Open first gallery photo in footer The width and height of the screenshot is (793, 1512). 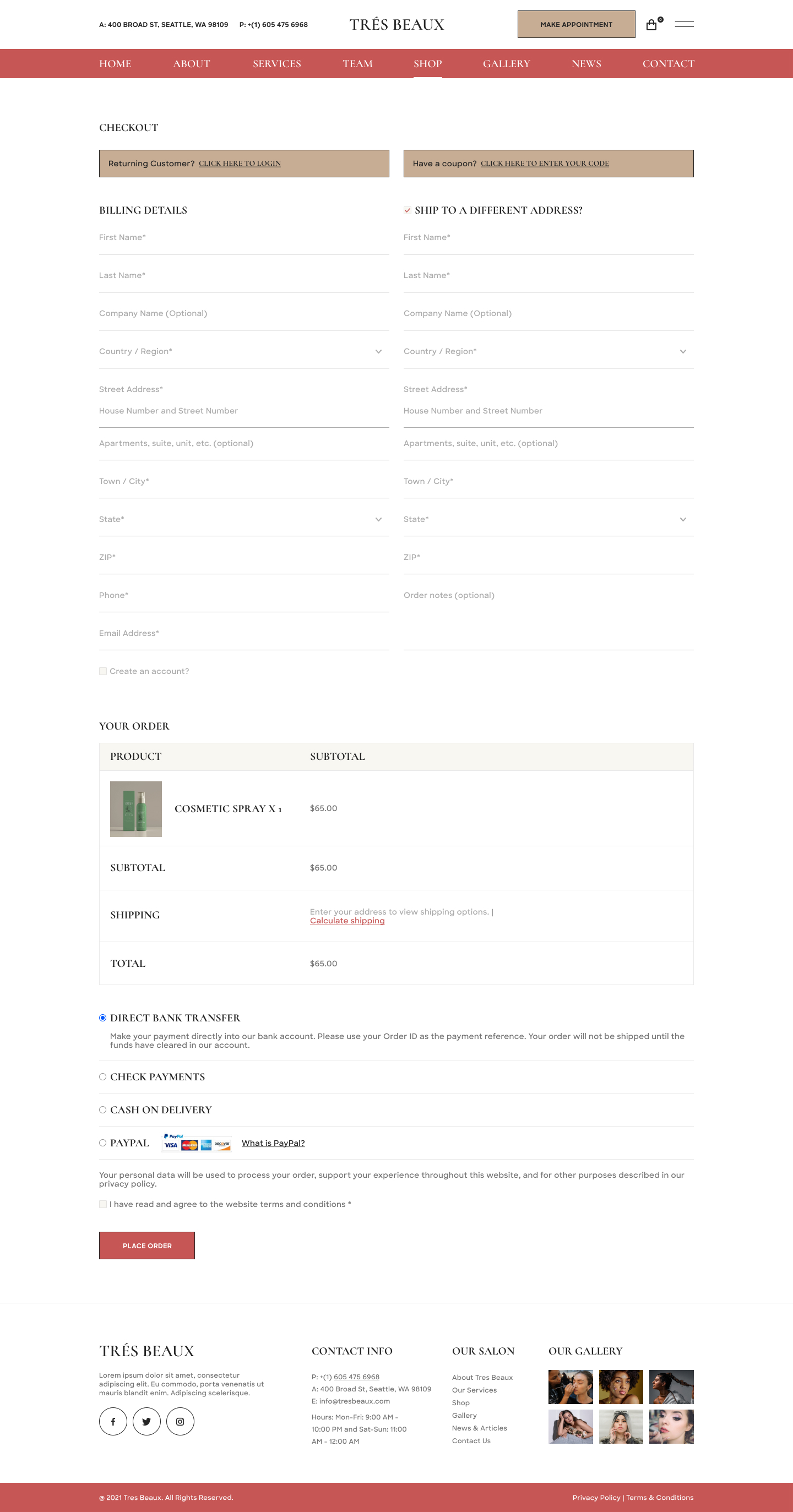point(571,1386)
